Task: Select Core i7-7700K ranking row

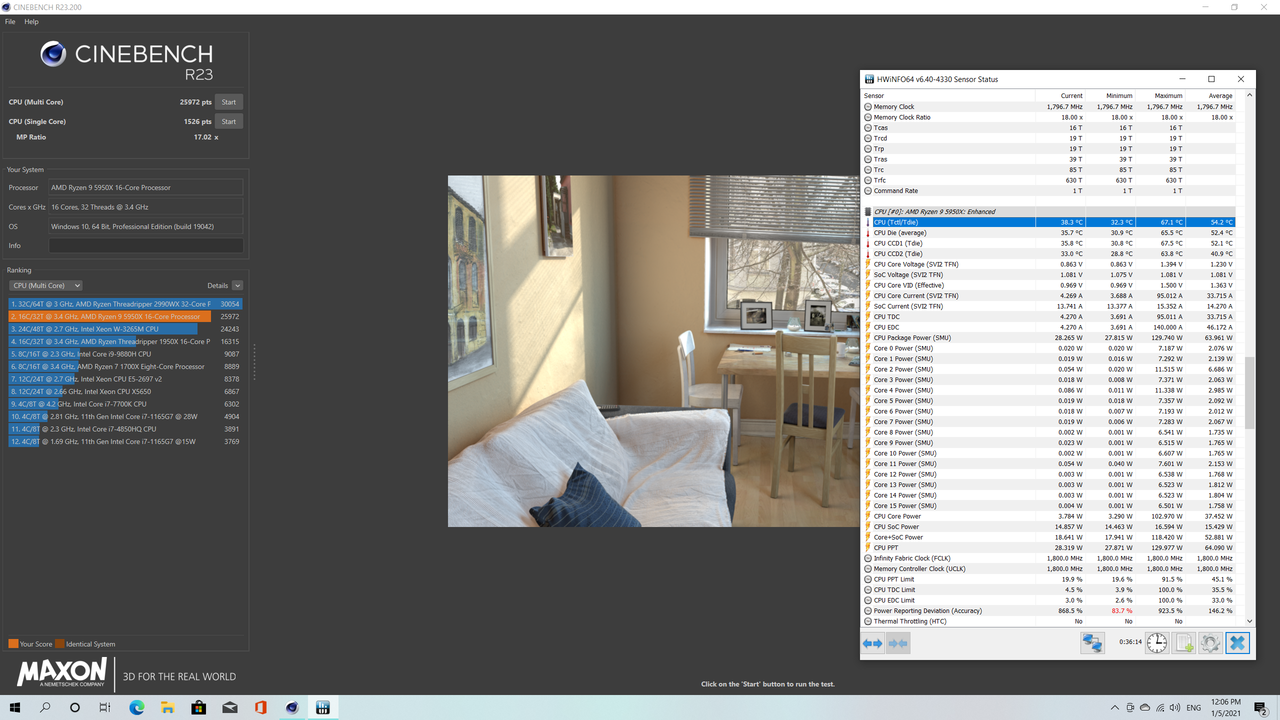Action: pos(126,404)
